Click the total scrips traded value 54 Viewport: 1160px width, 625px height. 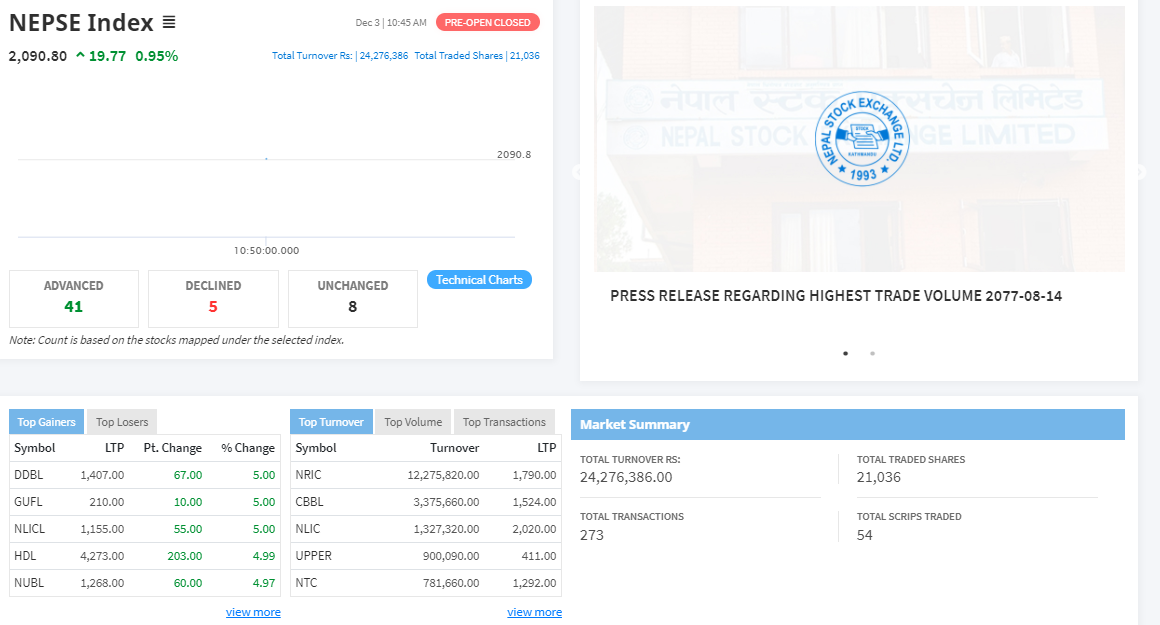pos(865,535)
